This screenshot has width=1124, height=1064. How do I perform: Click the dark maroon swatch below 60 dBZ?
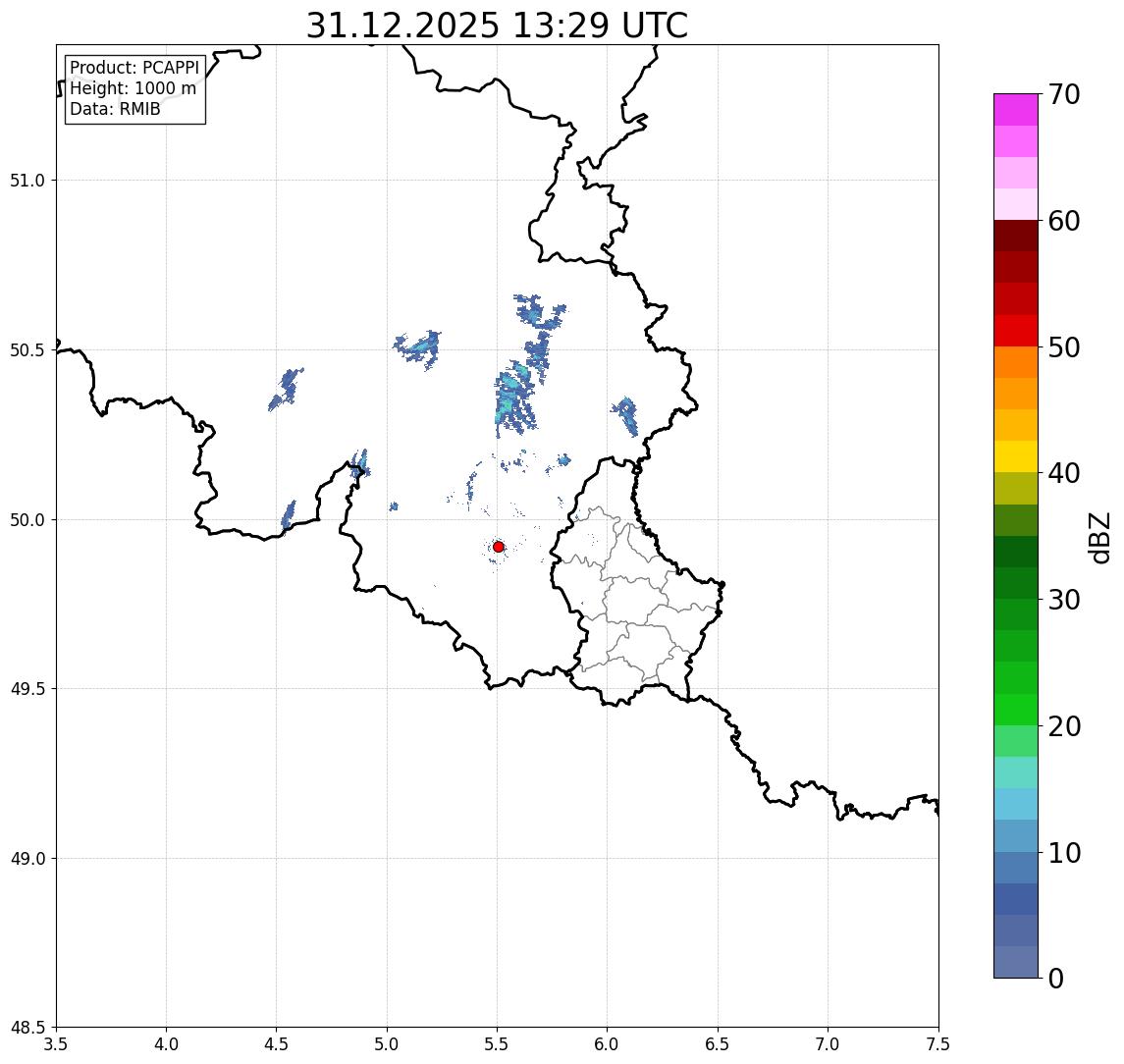(x=1016, y=236)
